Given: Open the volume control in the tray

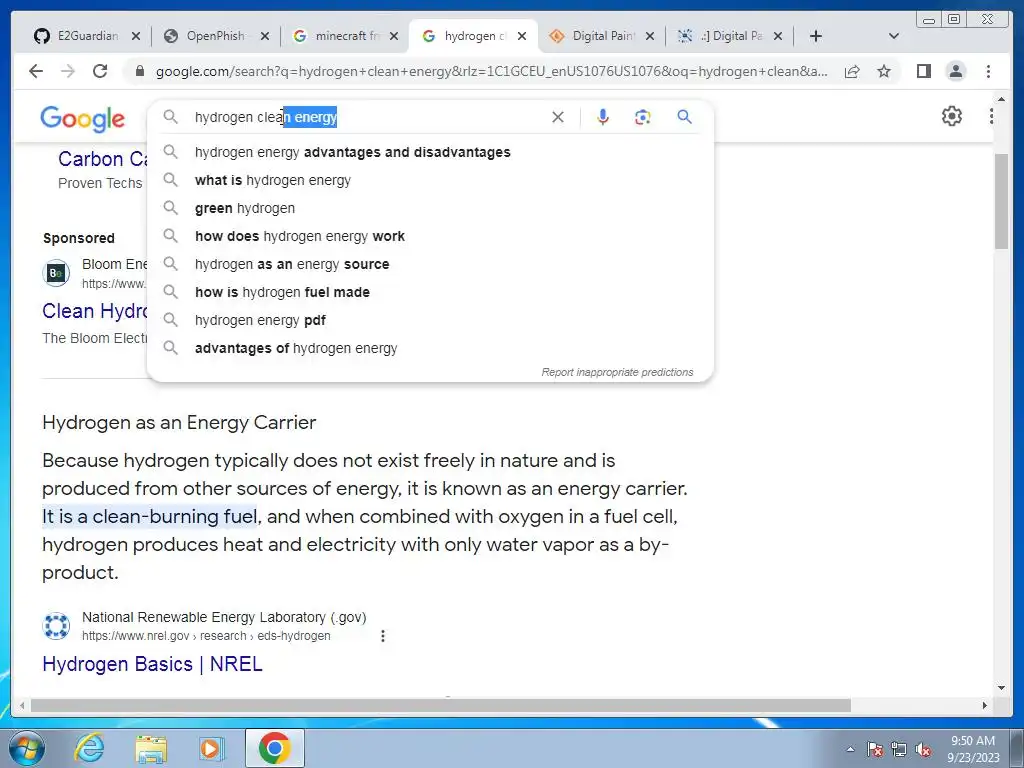Looking at the screenshot, I should pos(923,749).
